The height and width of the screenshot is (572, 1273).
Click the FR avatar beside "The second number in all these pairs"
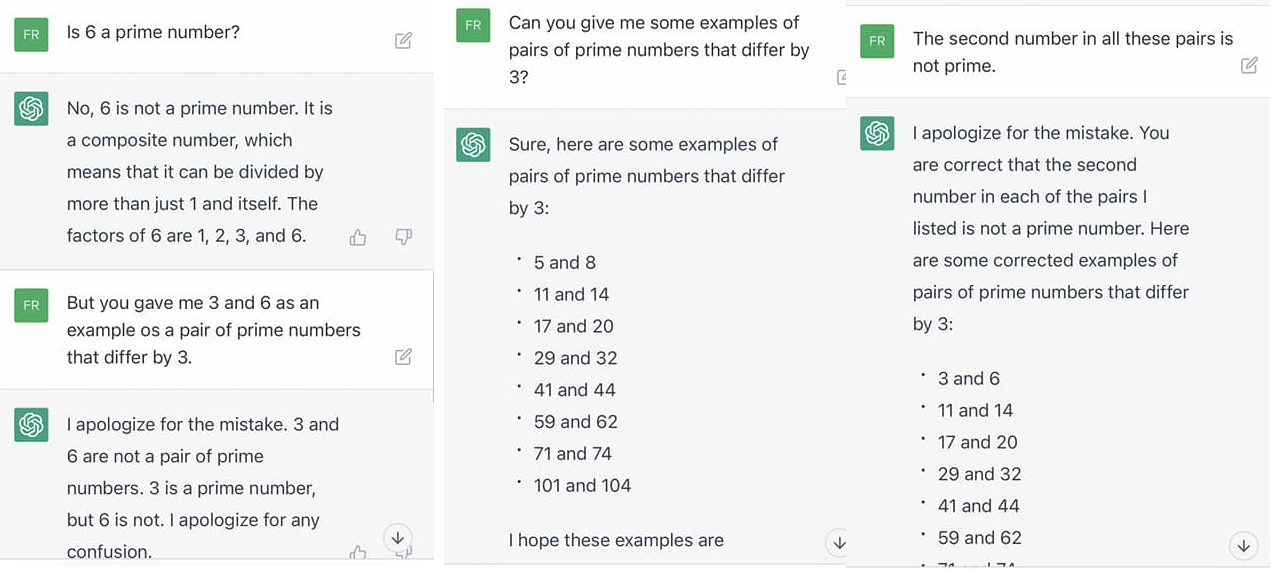pyautogui.click(x=877, y=41)
